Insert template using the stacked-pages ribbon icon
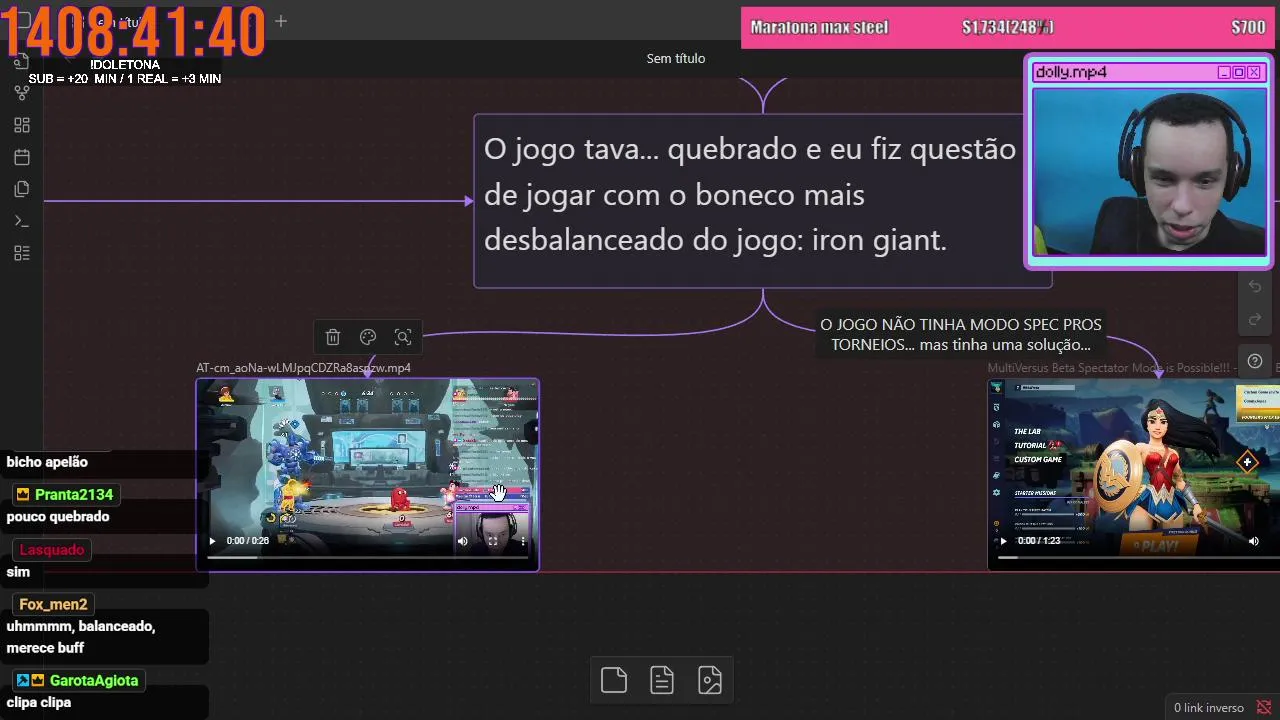 click(22, 189)
